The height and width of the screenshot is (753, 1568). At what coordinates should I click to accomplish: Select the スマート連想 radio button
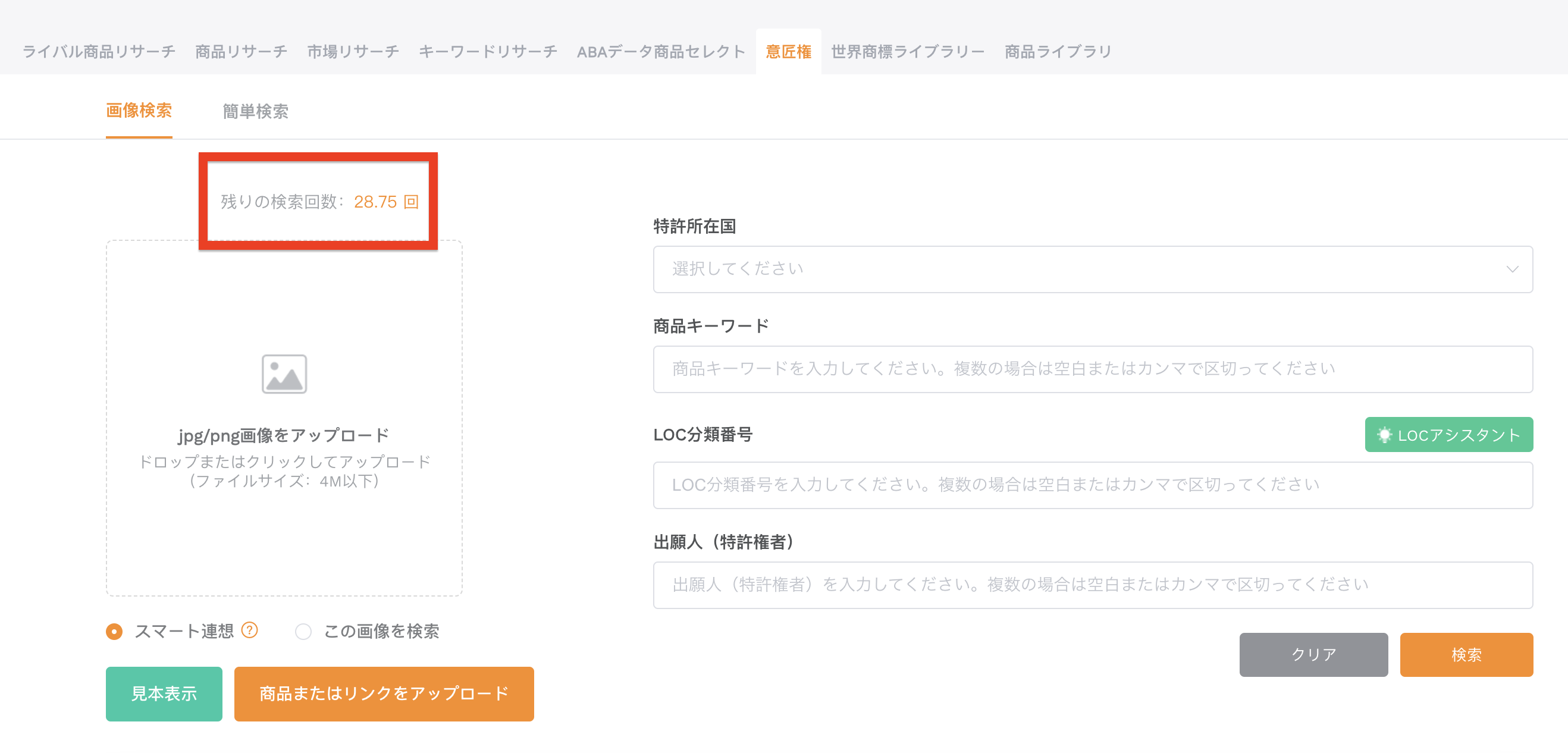(x=114, y=631)
